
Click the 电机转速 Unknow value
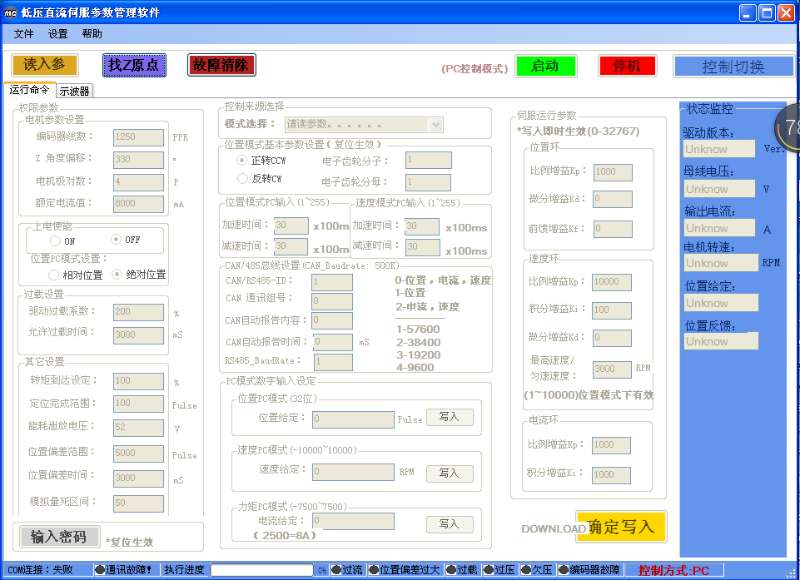721,263
